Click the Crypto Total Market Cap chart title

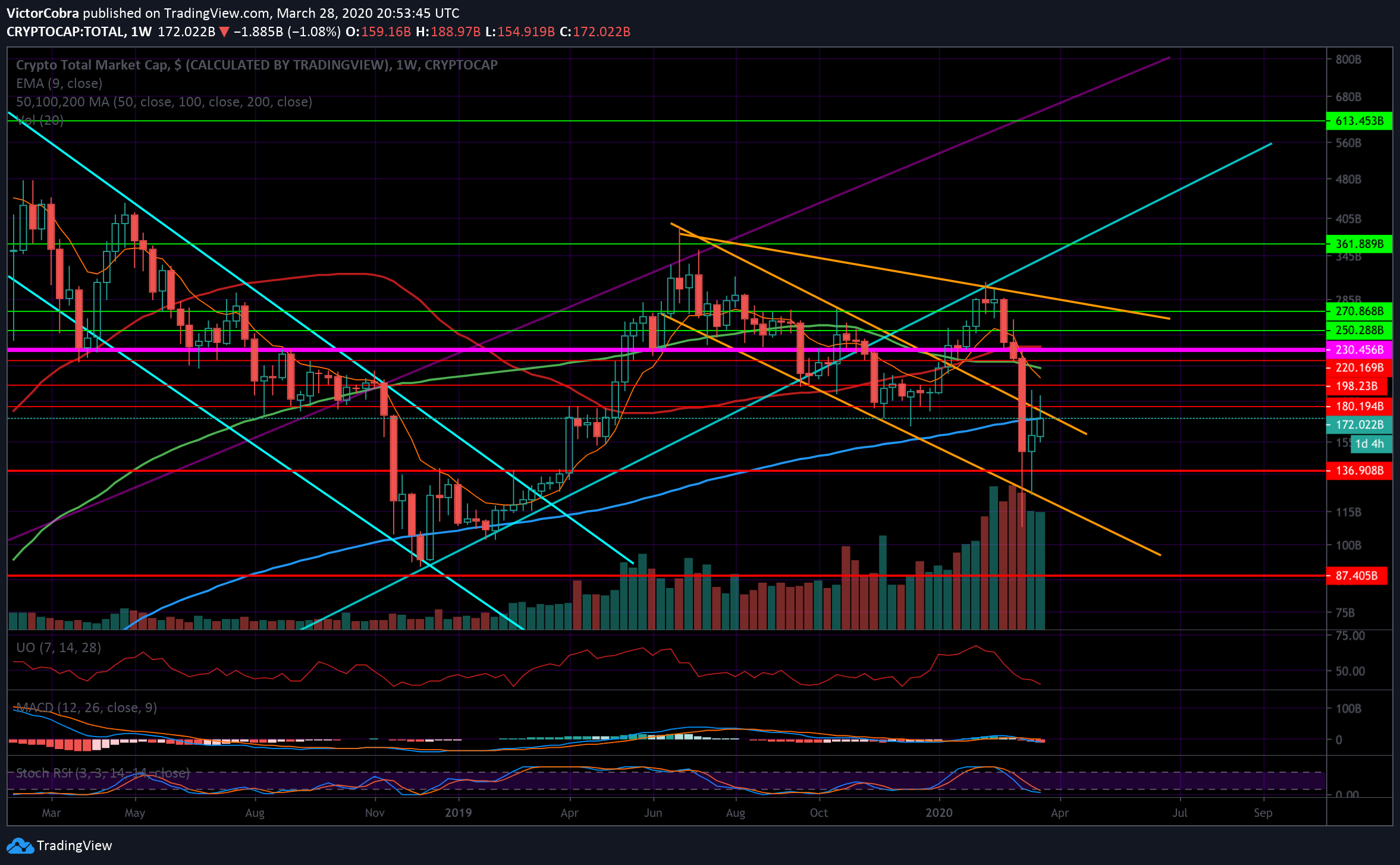point(257,65)
